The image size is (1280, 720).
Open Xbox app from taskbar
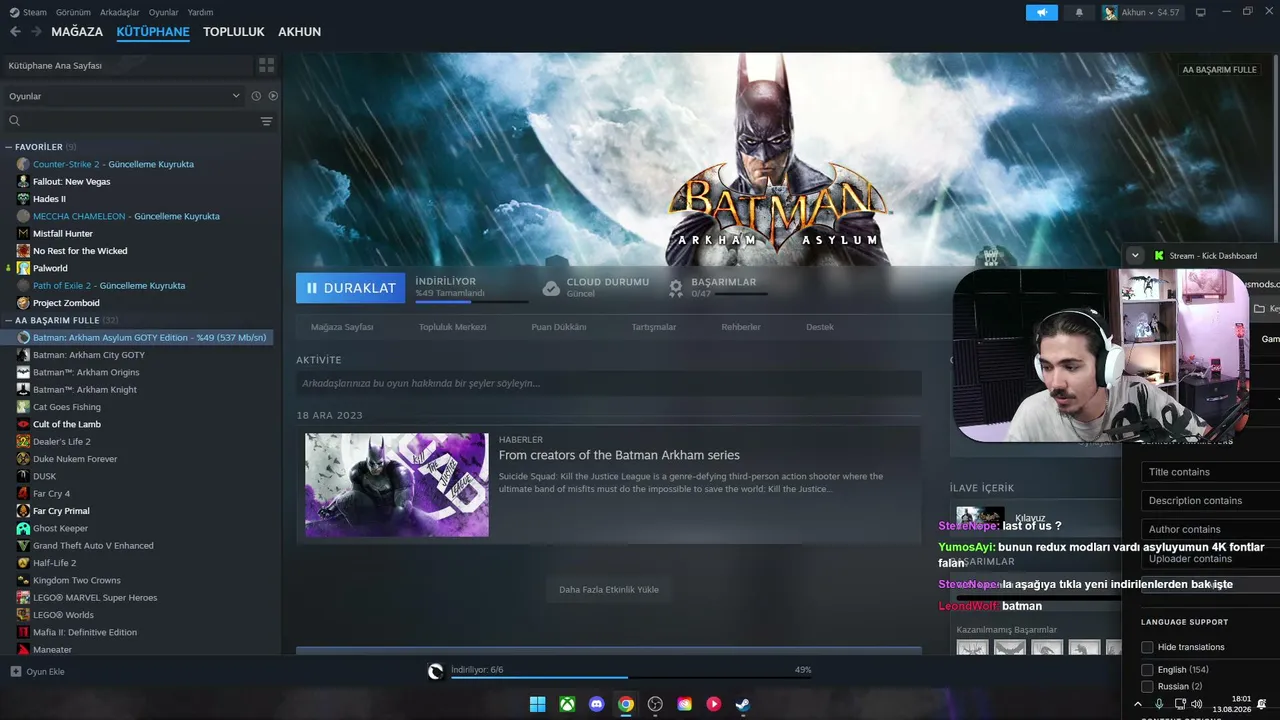[567, 704]
